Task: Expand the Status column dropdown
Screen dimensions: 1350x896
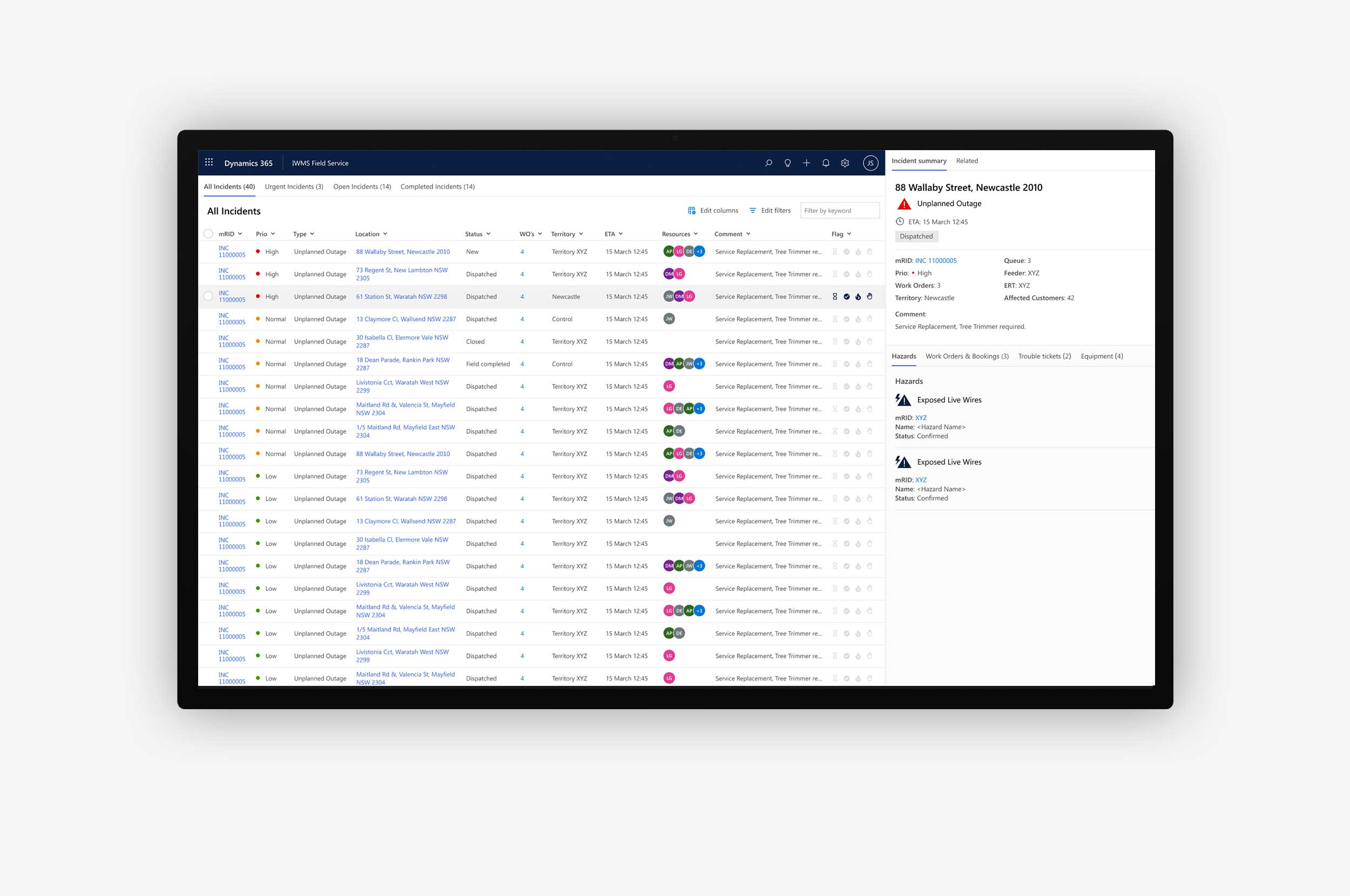Action: point(488,234)
